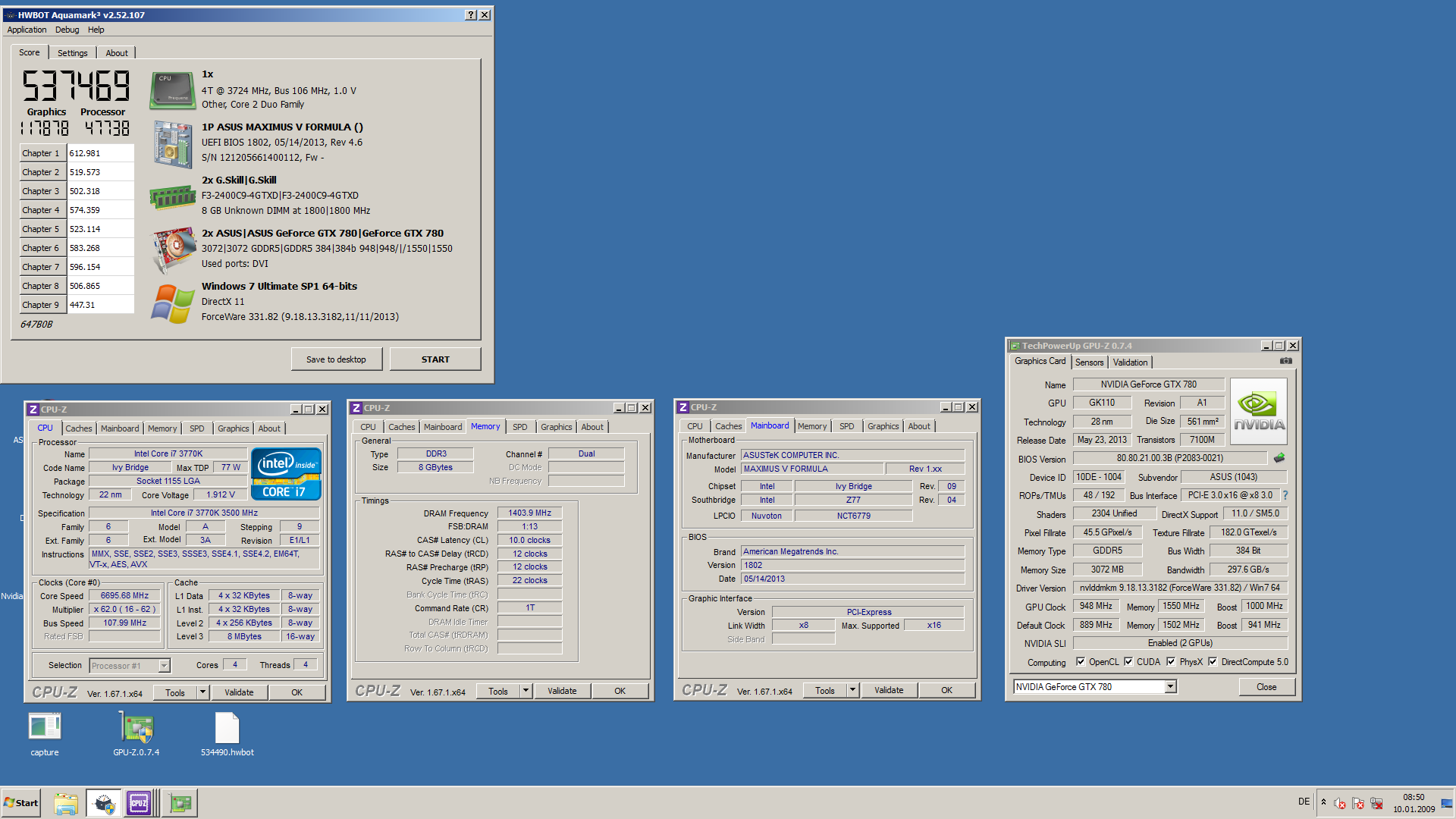
Task: Click the CPU chip icon in Aquamark
Action: point(173,89)
